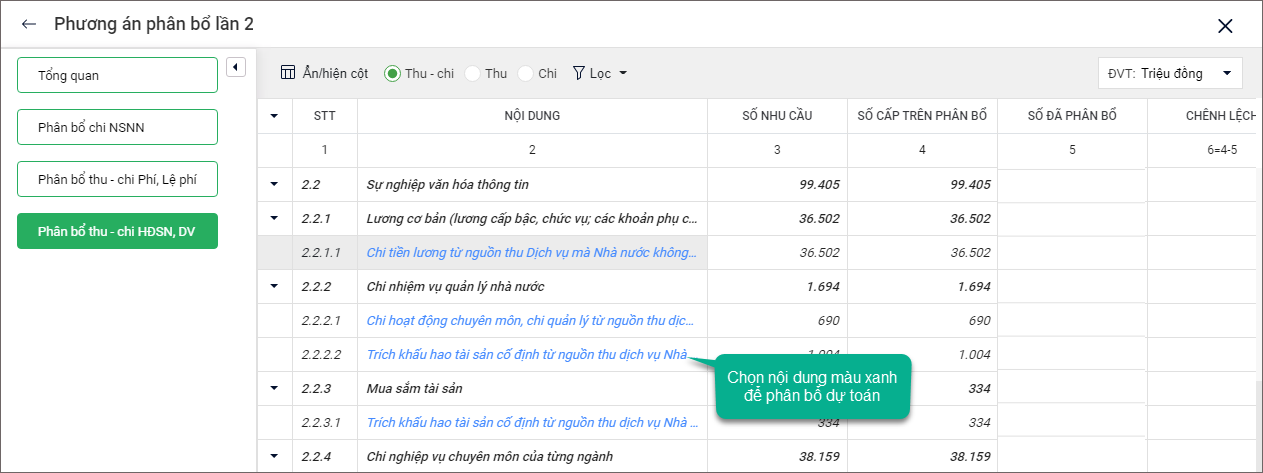This screenshot has width=1263, height=473.
Task: Collapse the left sidebar panel arrow
Action: (236, 67)
